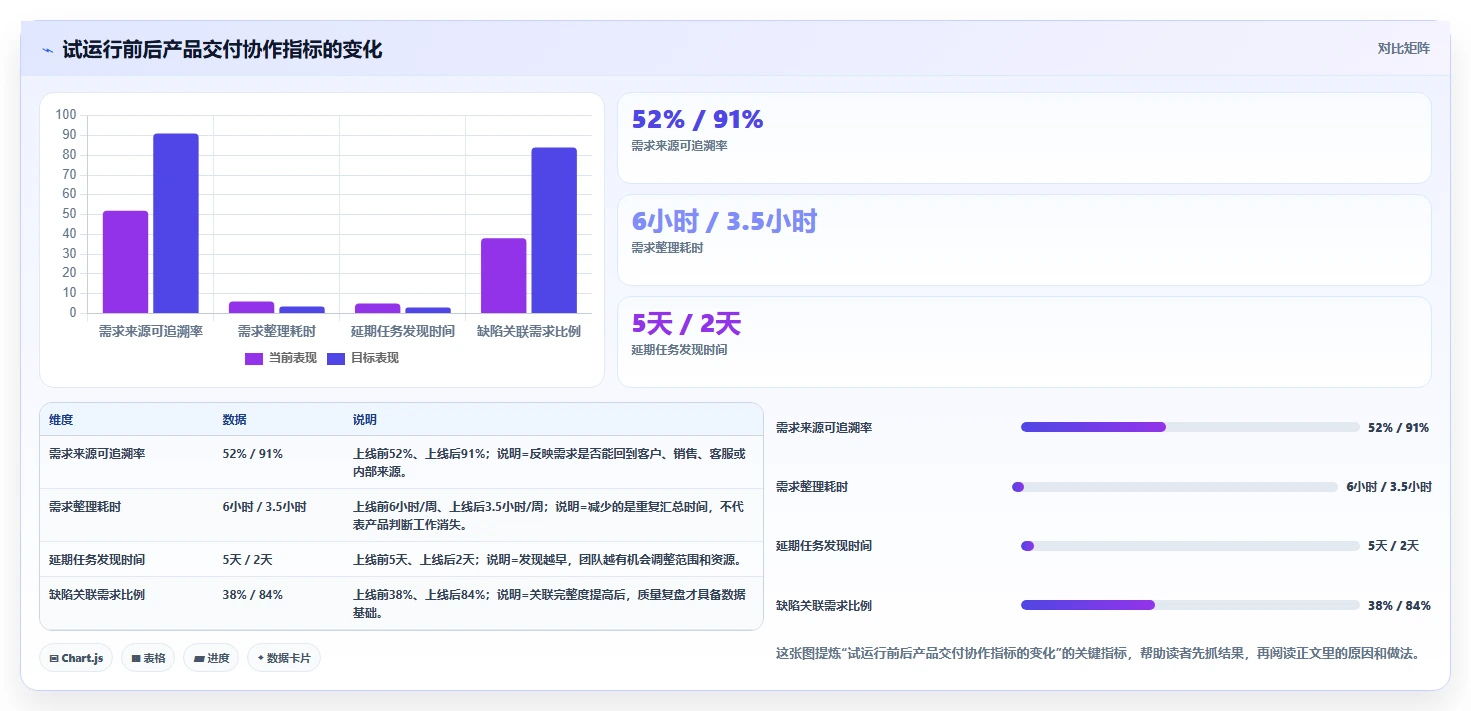
Task: Click the 数据卡片 tag chip
Action: click(x=284, y=658)
